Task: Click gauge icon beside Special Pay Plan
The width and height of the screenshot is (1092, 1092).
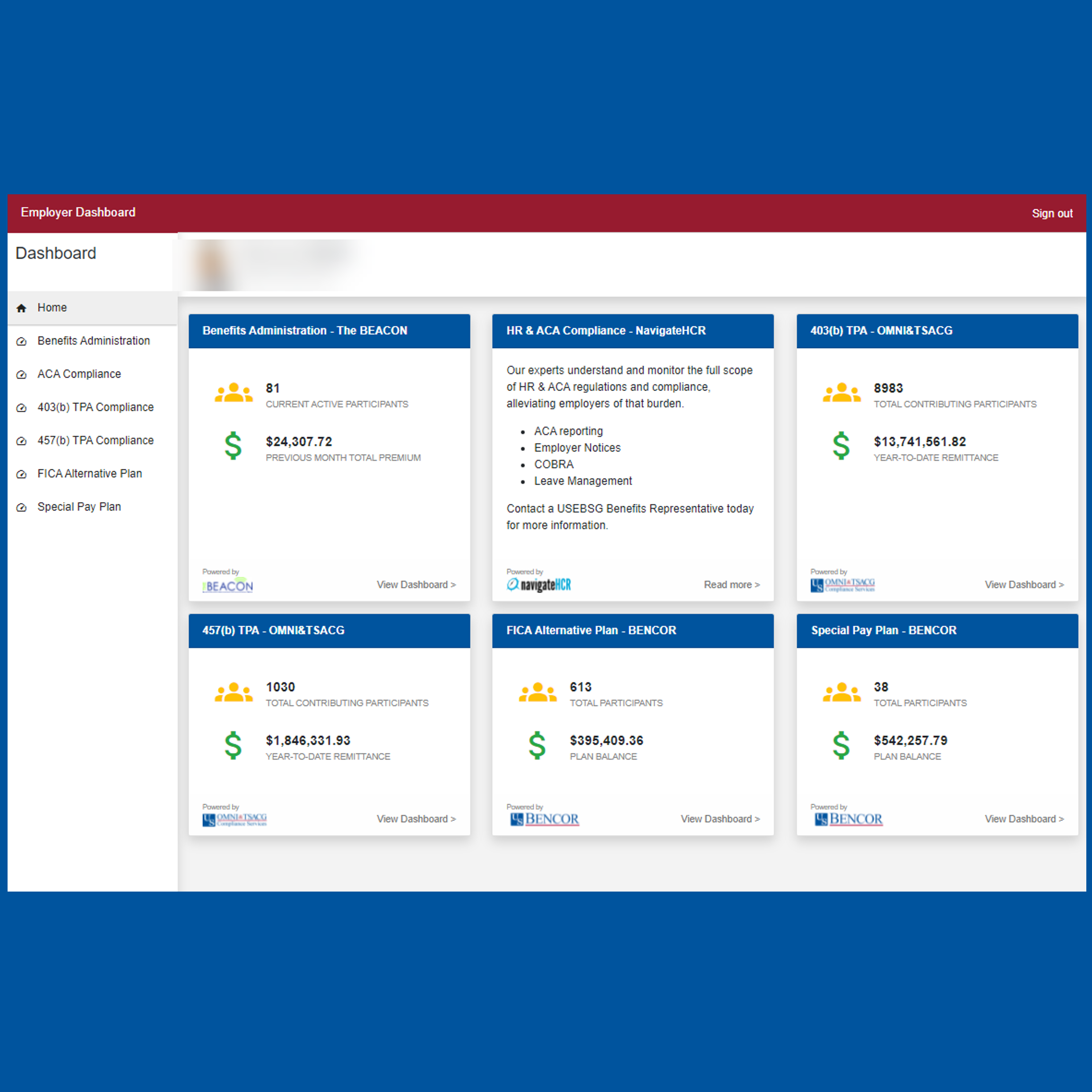Action: pos(21,507)
